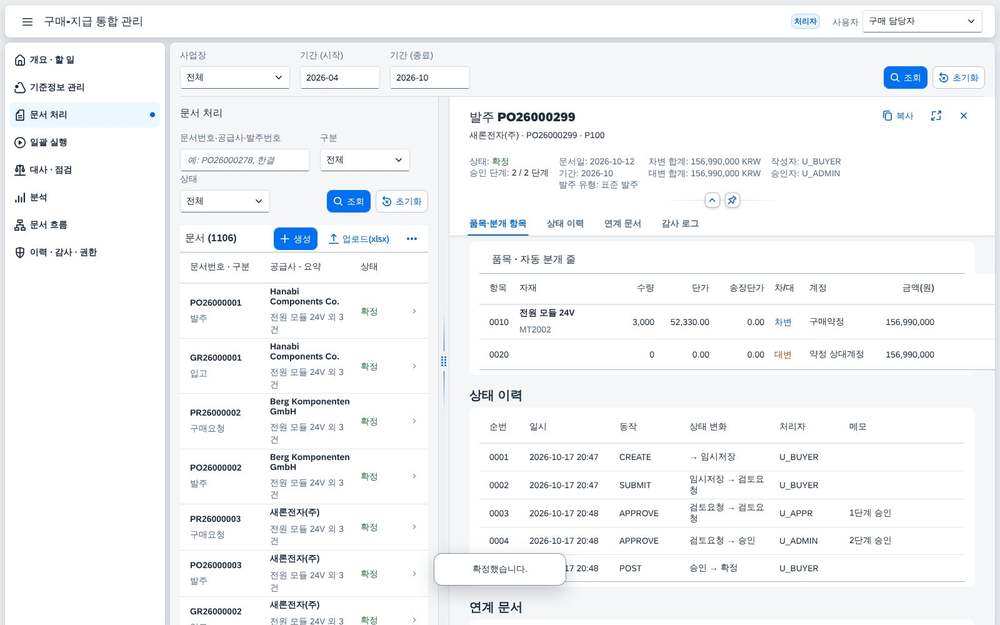The width and height of the screenshot is (1000, 625).
Task: Click the 복사 copy button
Action: (898, 116)
